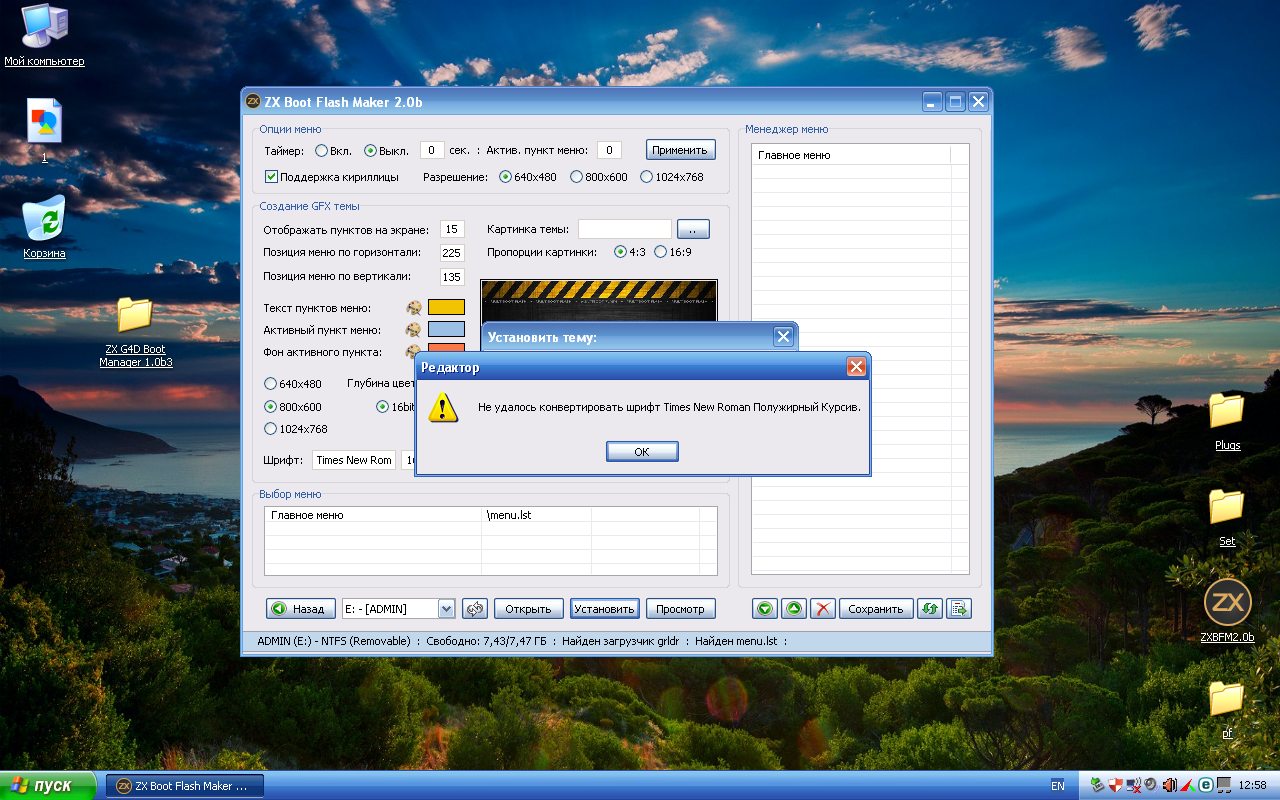Click the orange speaker volume tray icon
This screenshot has height=800, width=1280.
(1169, 785)
